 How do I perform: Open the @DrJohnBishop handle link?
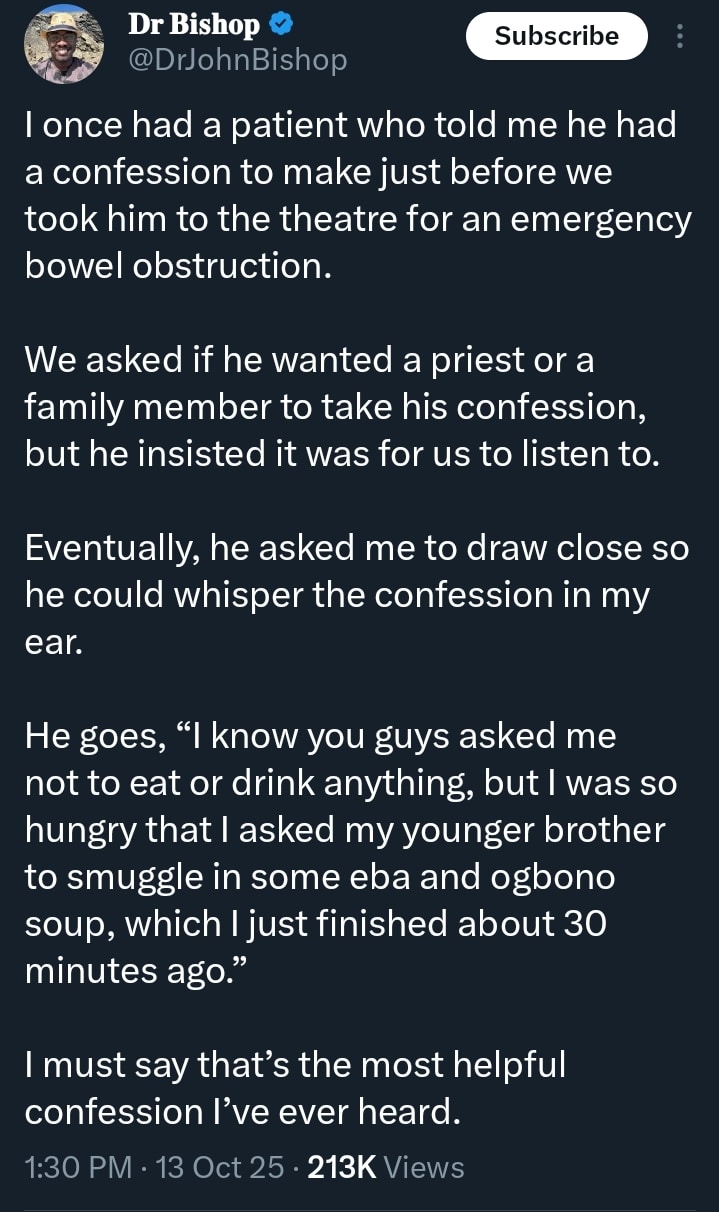(x=238, y=61)
